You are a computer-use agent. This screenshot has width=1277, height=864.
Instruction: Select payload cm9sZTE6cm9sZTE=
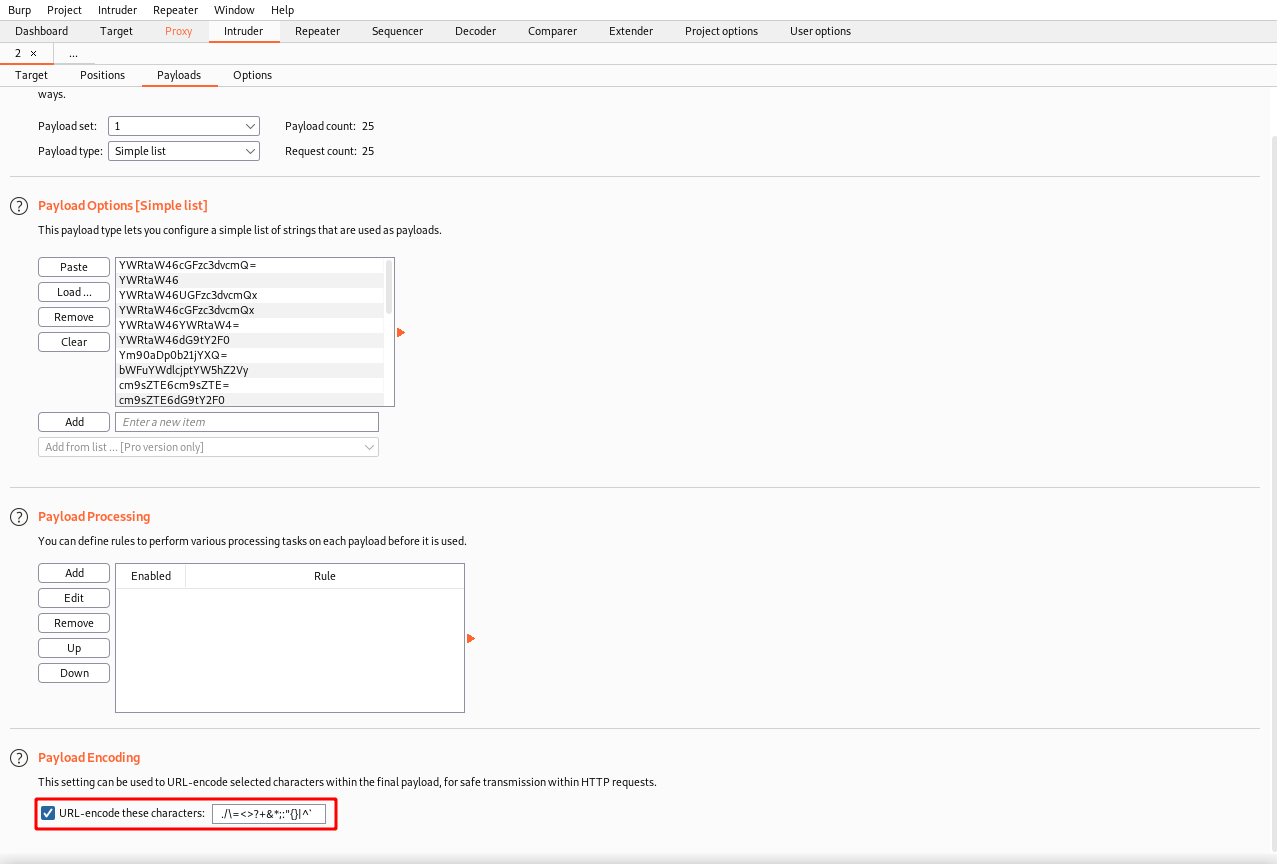click(x=250, y=385)
